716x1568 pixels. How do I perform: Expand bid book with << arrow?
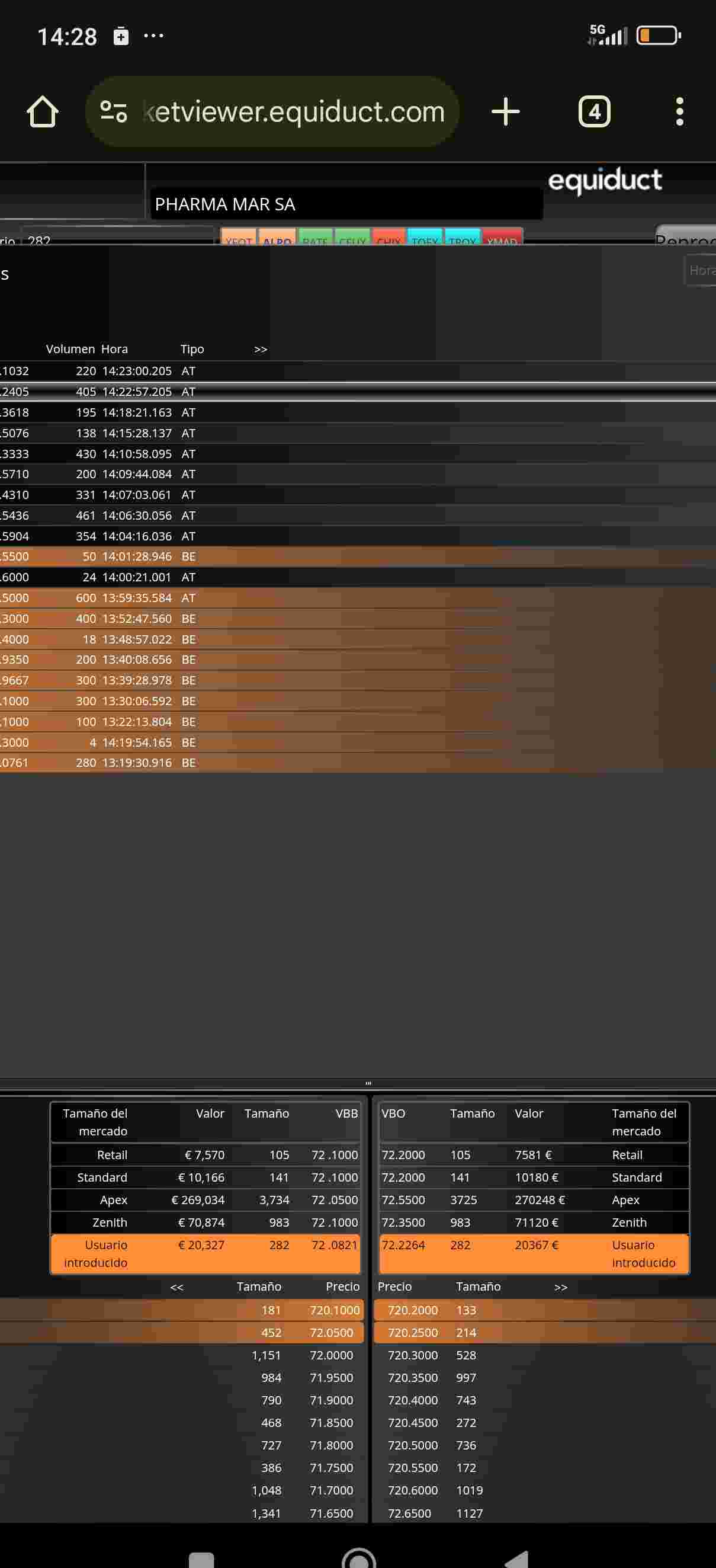point(176,1287)
